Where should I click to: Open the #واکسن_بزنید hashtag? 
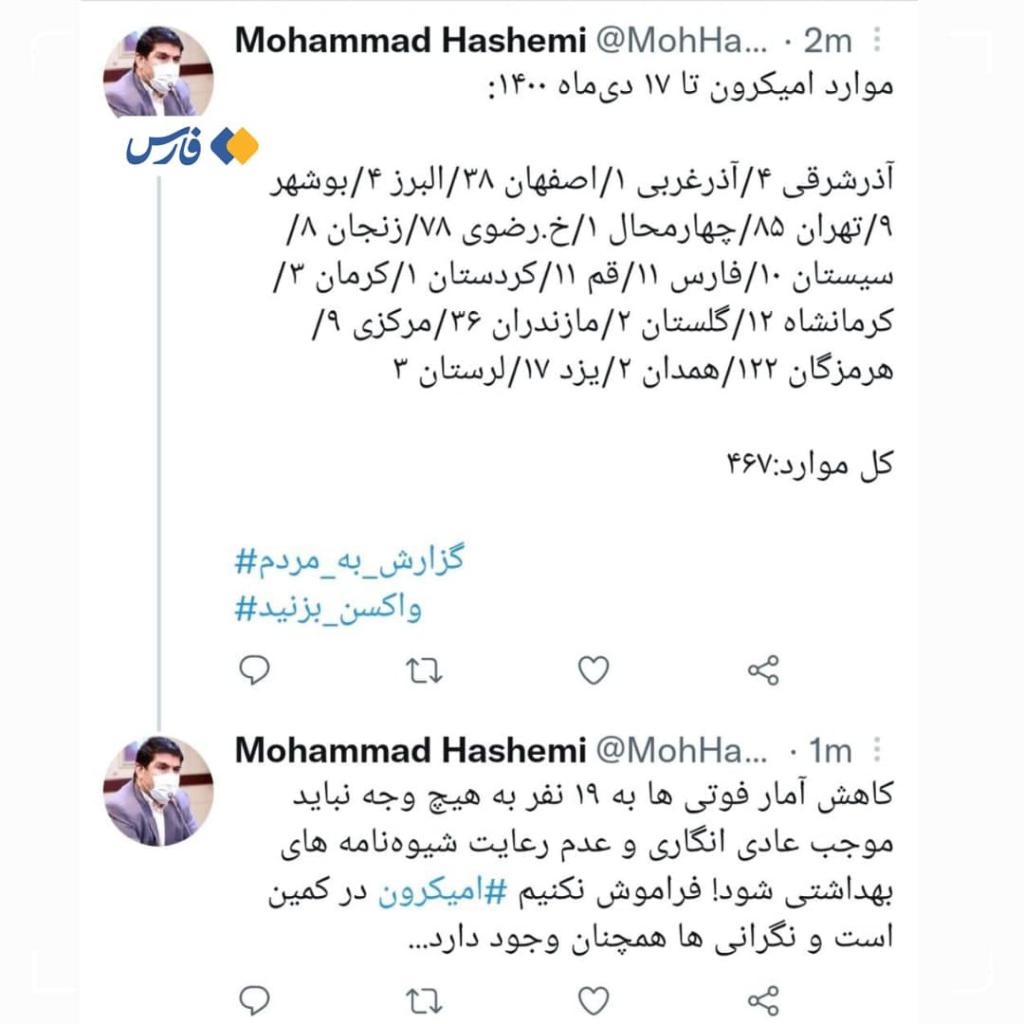[x=328, y=608]
